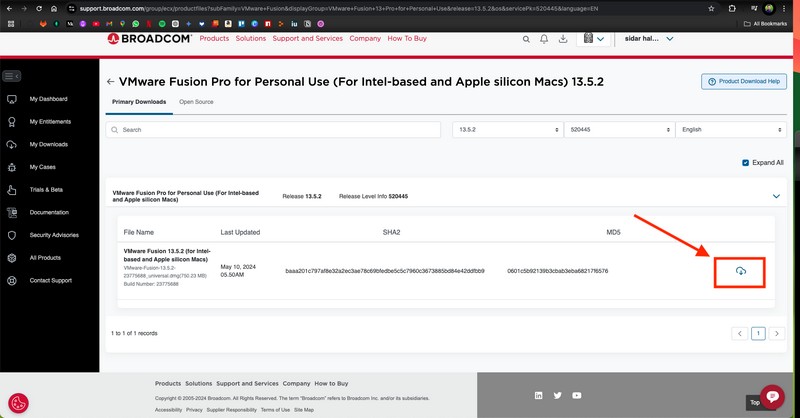Open the Privacy footer link
The image size is (800, 418).
[x=194, y=410]
